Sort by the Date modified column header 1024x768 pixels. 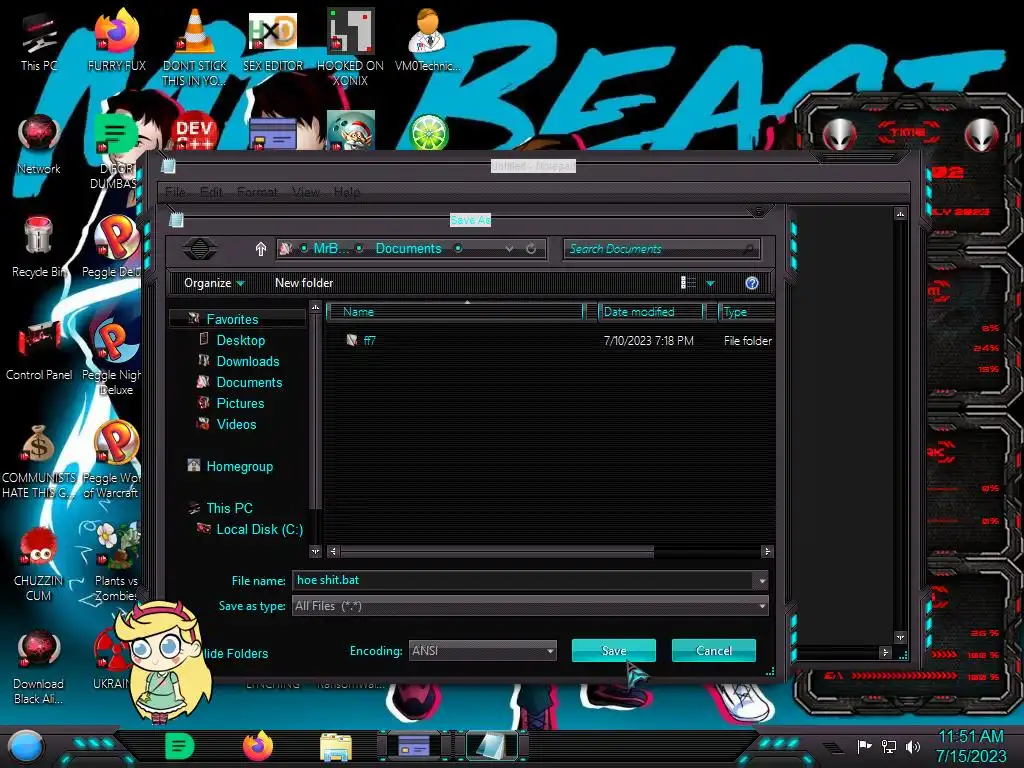pyautogui.click(x=650, y=312)
